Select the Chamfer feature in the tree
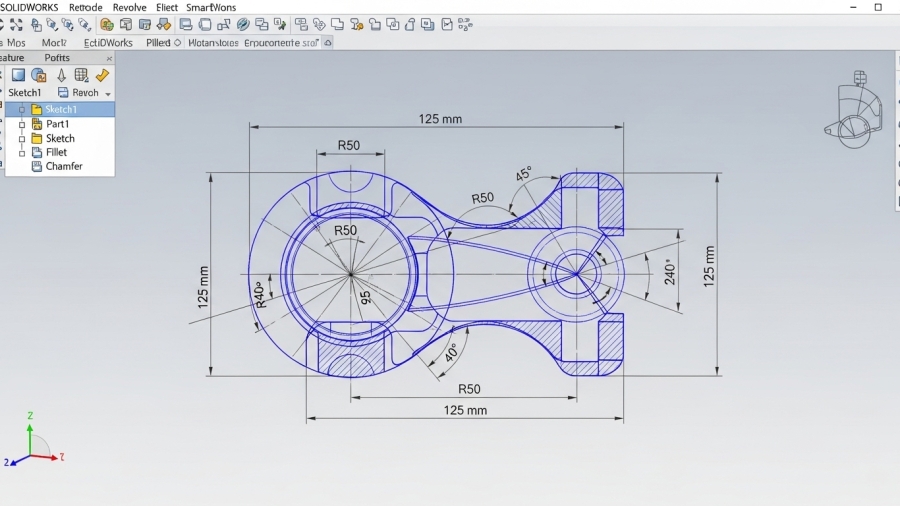The width and height of the screenshot is (900, 506). pyautogui.click(x=64, y=166)
